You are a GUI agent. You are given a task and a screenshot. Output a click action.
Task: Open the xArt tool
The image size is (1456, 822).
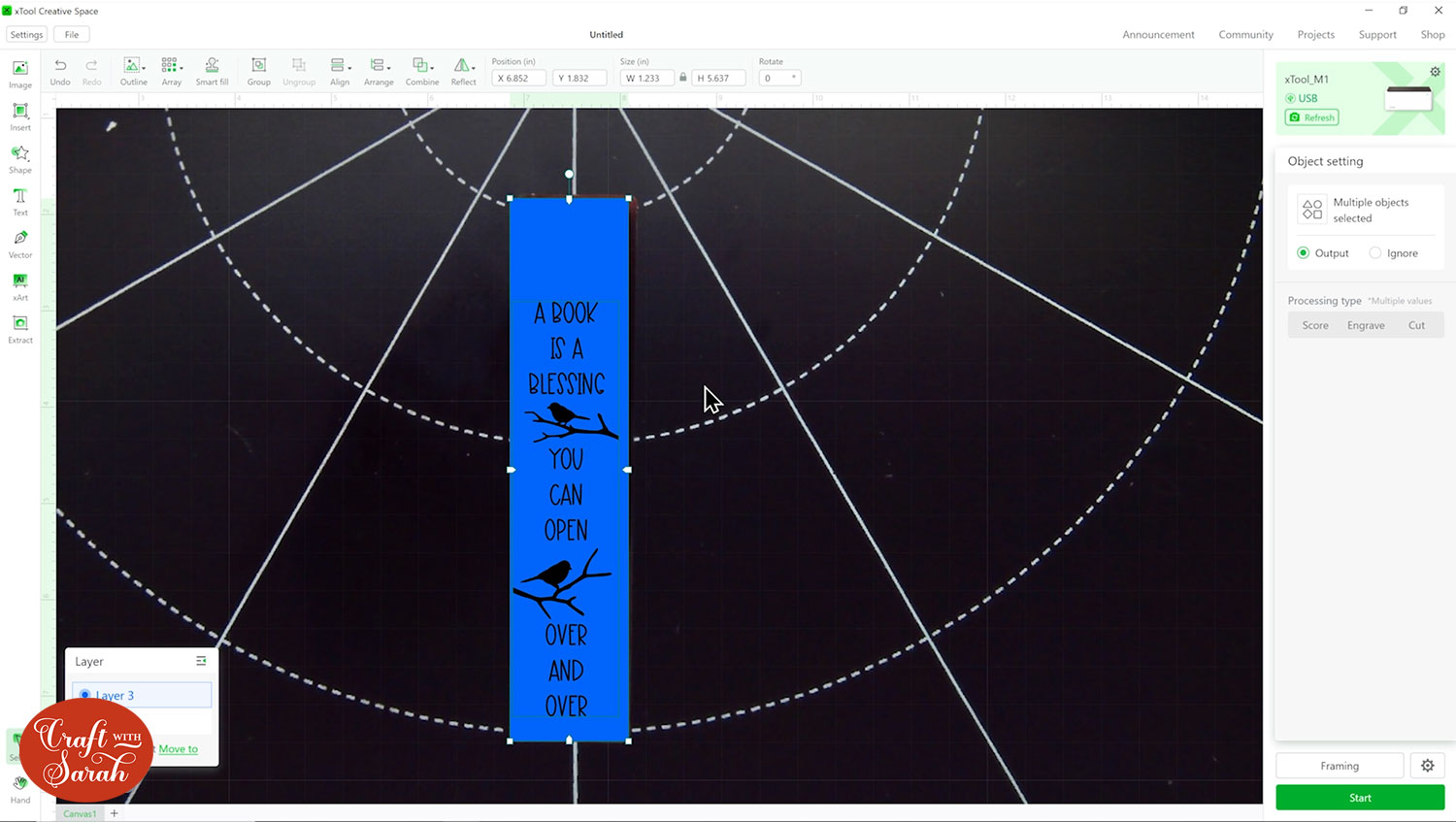click(x=20, y=286)
